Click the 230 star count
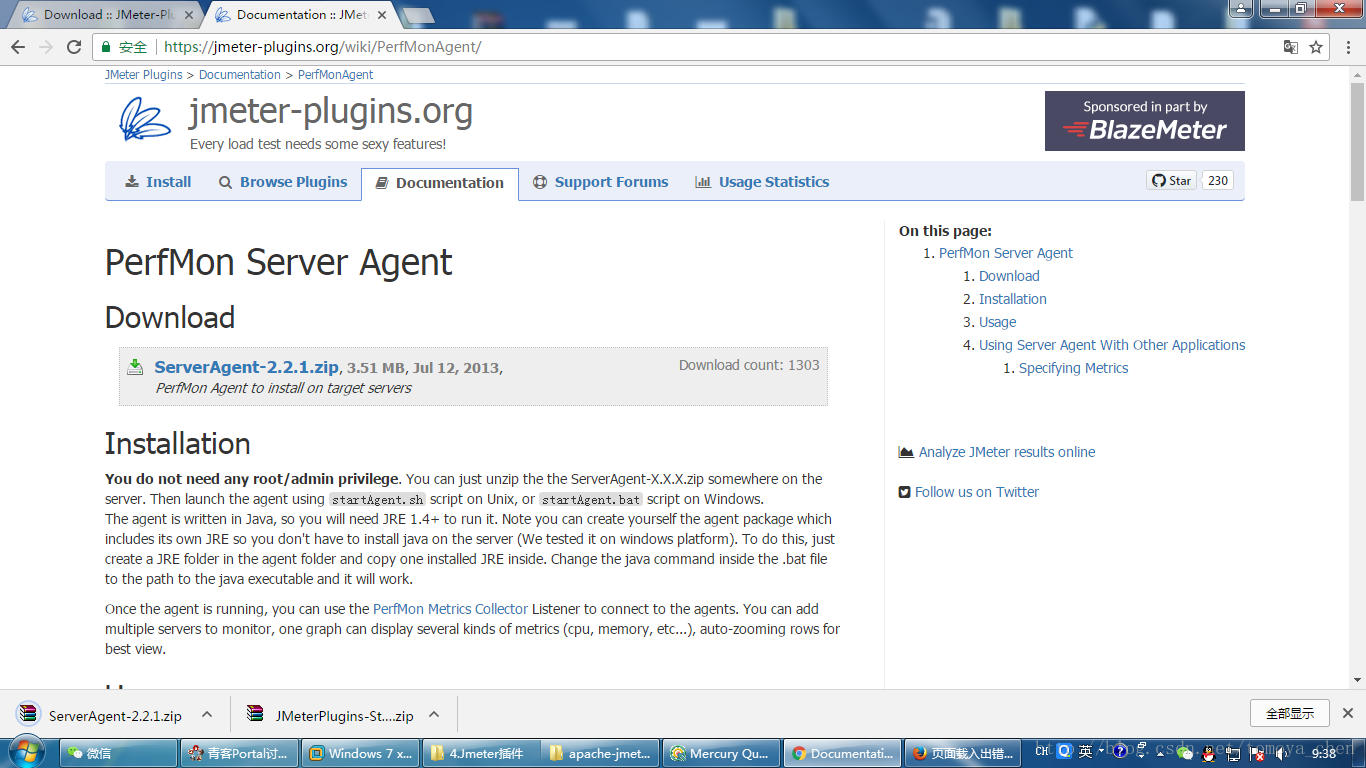The width and height of the screenshot is (1366, 768). point(1217,181)
